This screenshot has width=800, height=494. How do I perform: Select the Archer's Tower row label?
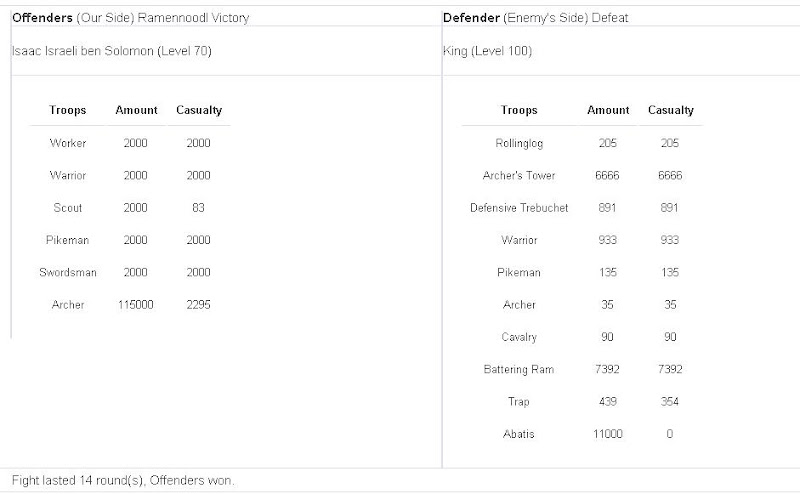point(519,176)
